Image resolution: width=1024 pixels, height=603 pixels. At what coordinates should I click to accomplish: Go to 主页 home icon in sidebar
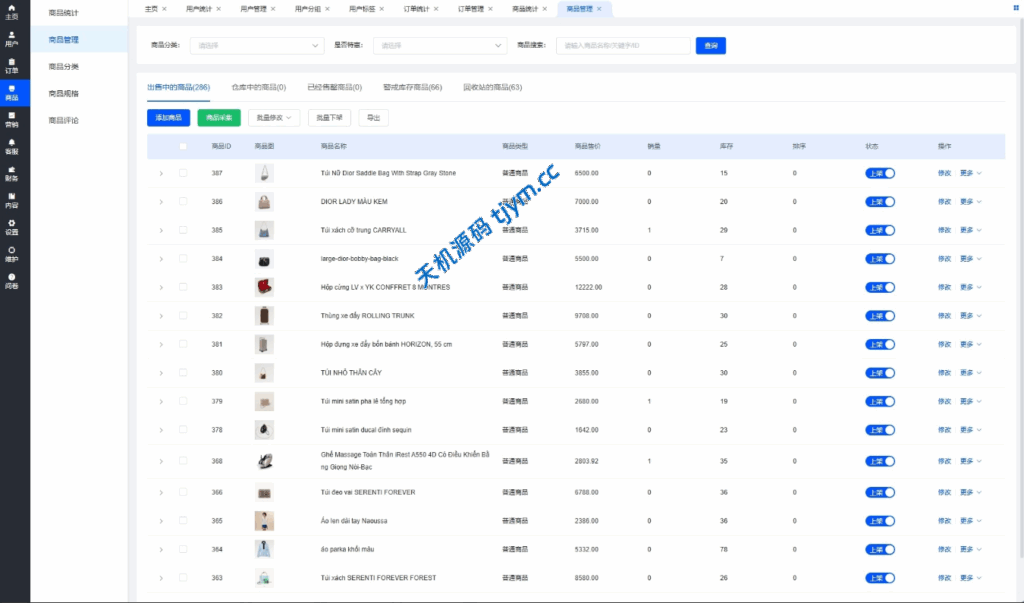[12, 12]
